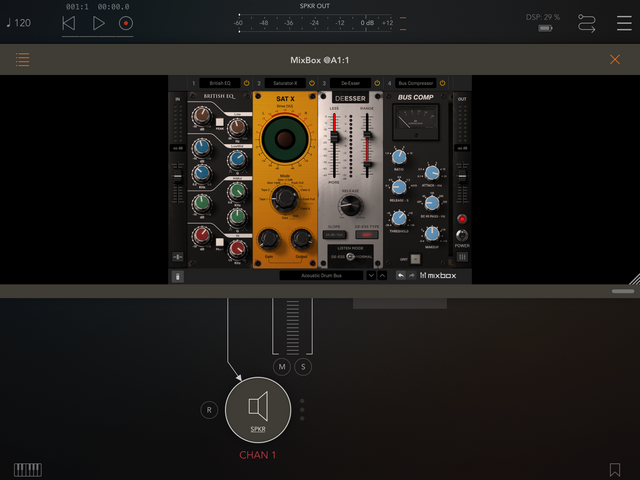Mute the channel with the M button
Screen dimensions: 640x480
[x=282, y=367]
